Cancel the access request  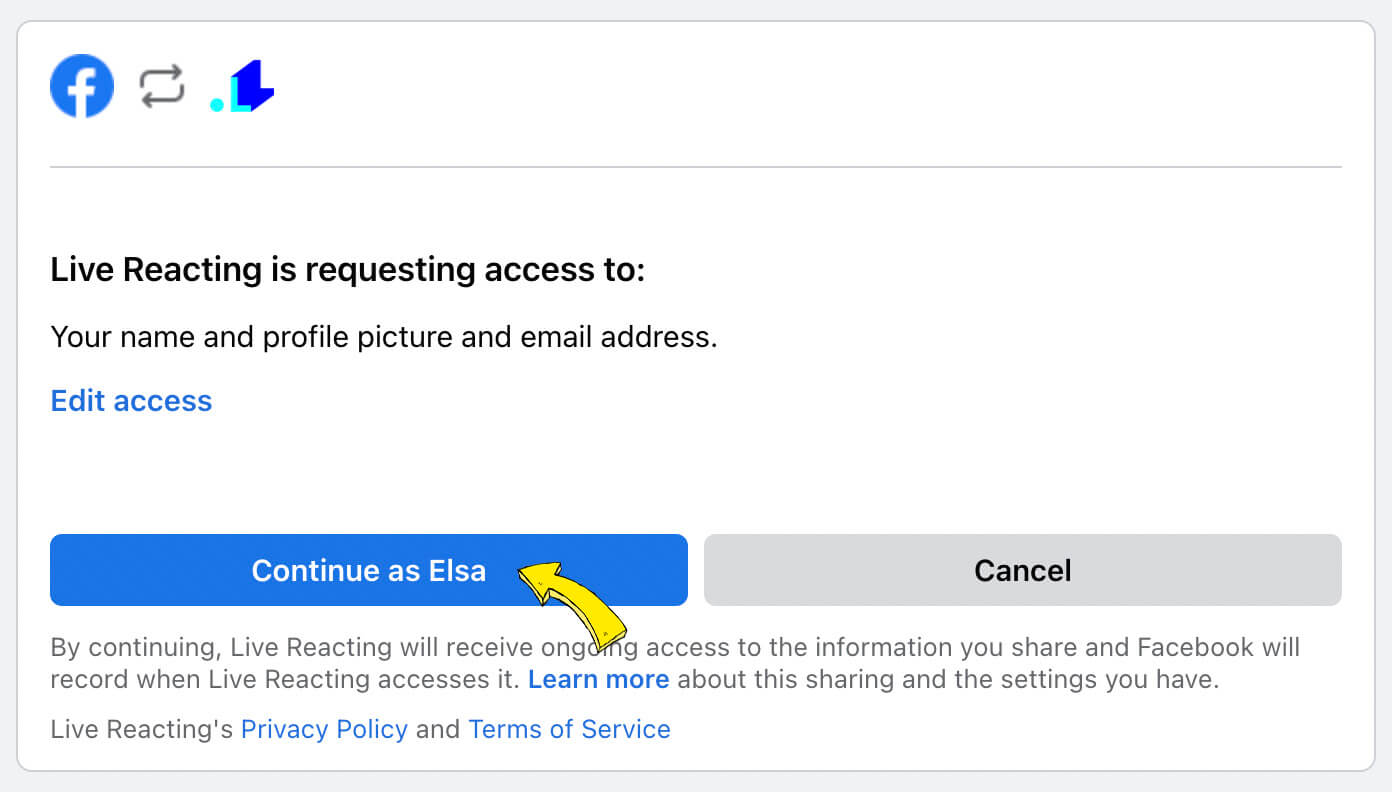[1023, 570]
